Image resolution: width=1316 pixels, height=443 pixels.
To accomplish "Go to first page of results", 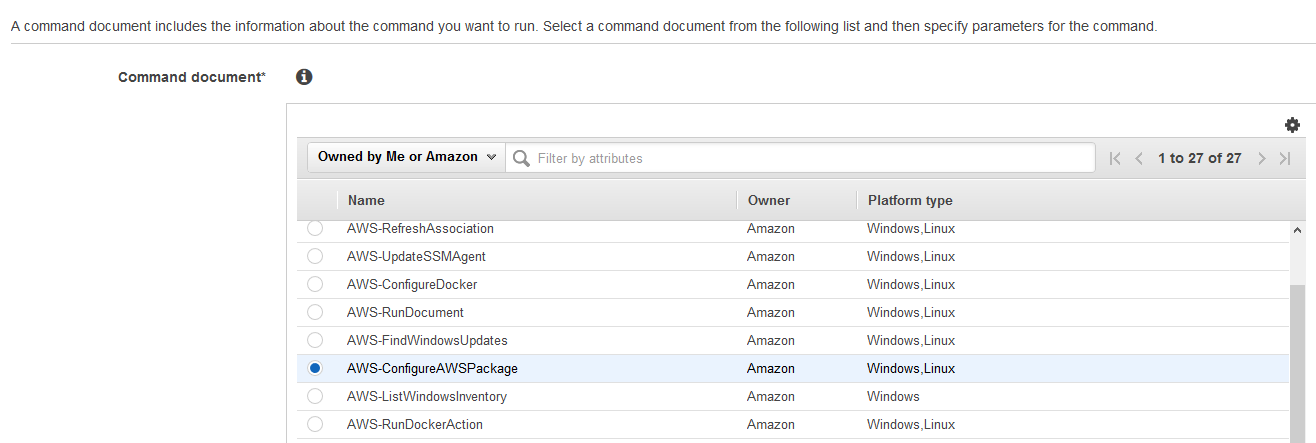I will [1116, 158].
